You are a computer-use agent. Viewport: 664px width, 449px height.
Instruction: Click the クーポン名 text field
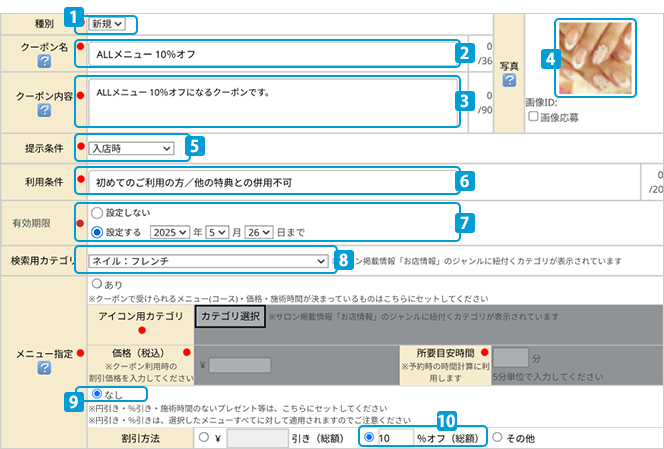coord(269,54)
